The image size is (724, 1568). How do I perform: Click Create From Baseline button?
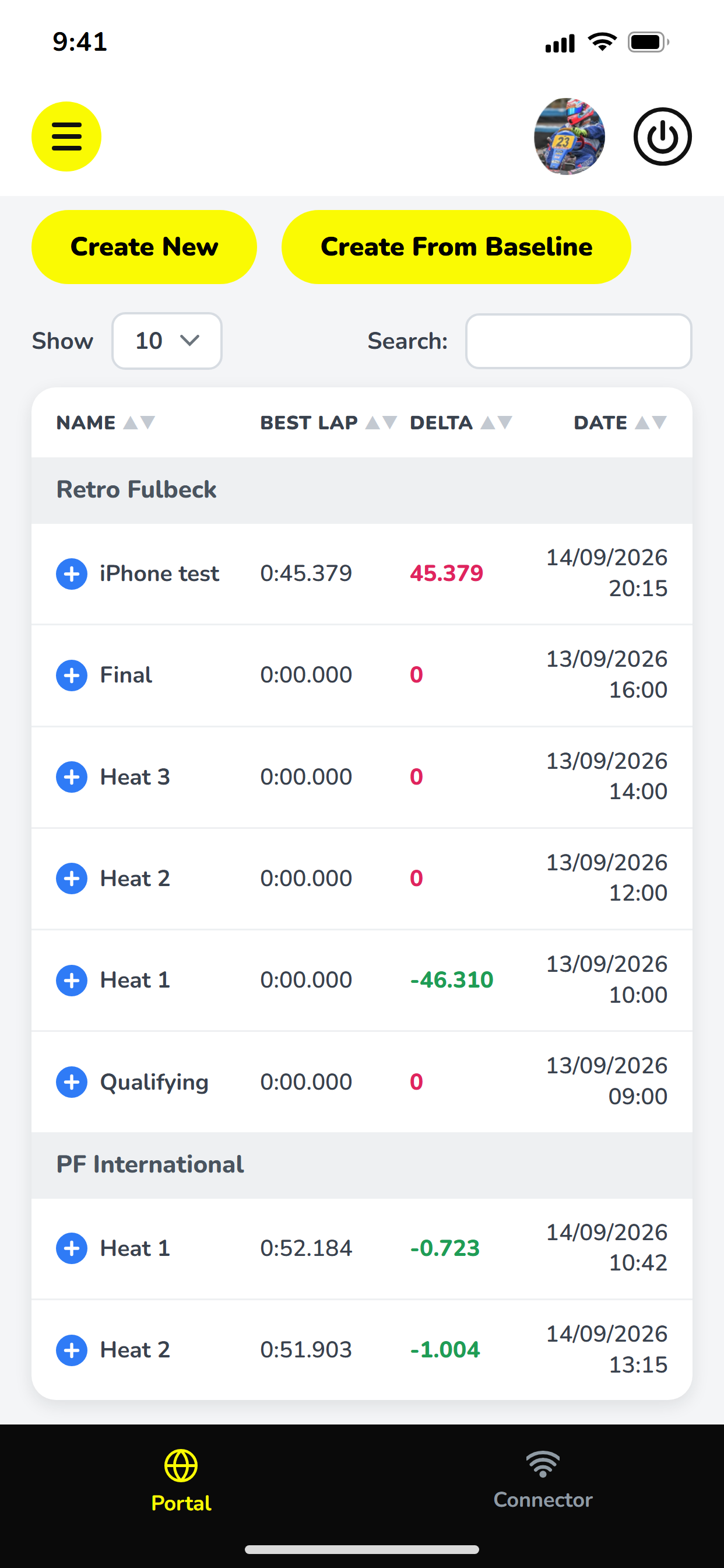click(x=456, y=247)
